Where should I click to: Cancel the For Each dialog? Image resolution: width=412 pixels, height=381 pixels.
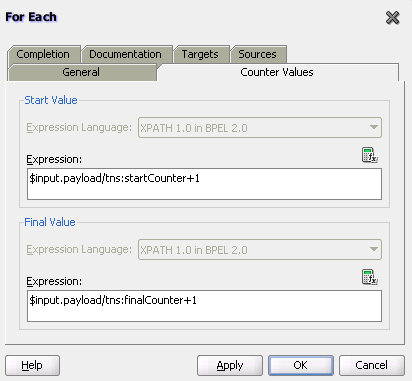coord(372,365)
